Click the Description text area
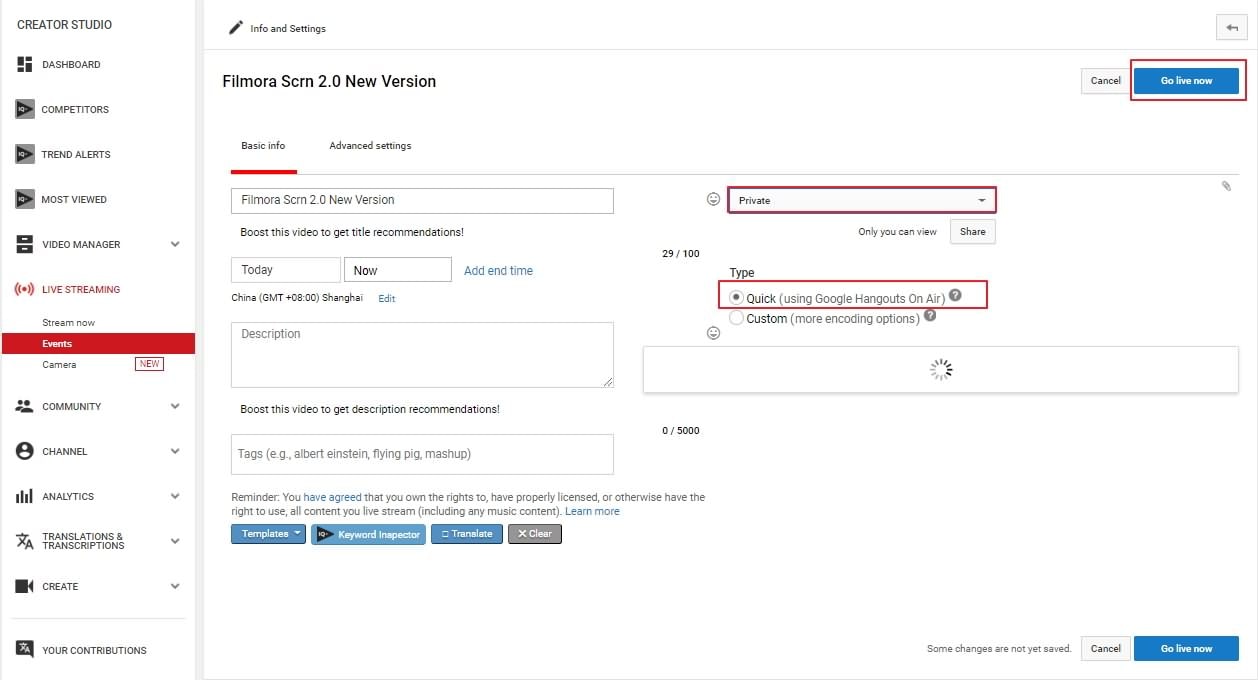Screen dimensions: 1258x680 tap(422, 354)
